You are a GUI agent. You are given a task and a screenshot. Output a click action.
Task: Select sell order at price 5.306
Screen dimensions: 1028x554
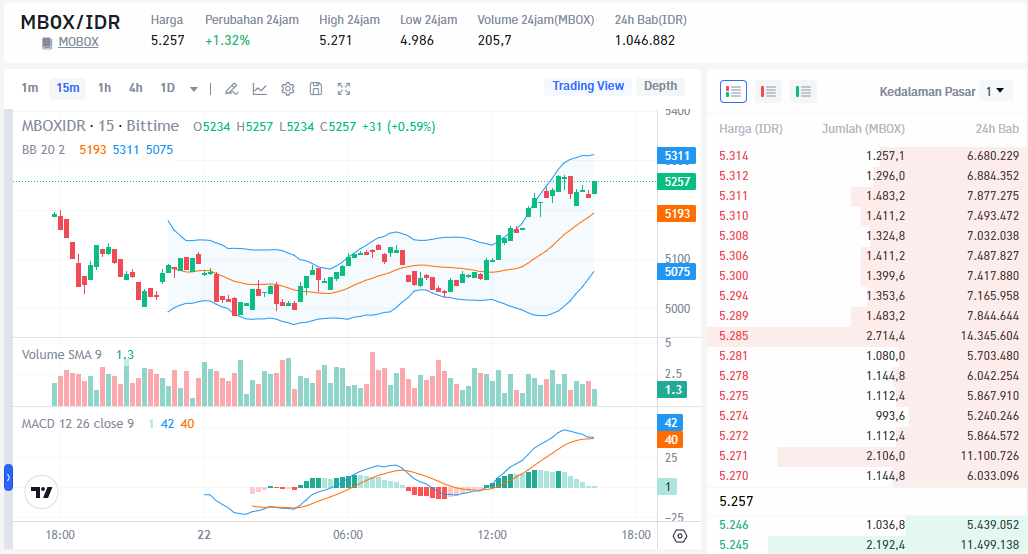pos(867,256)
